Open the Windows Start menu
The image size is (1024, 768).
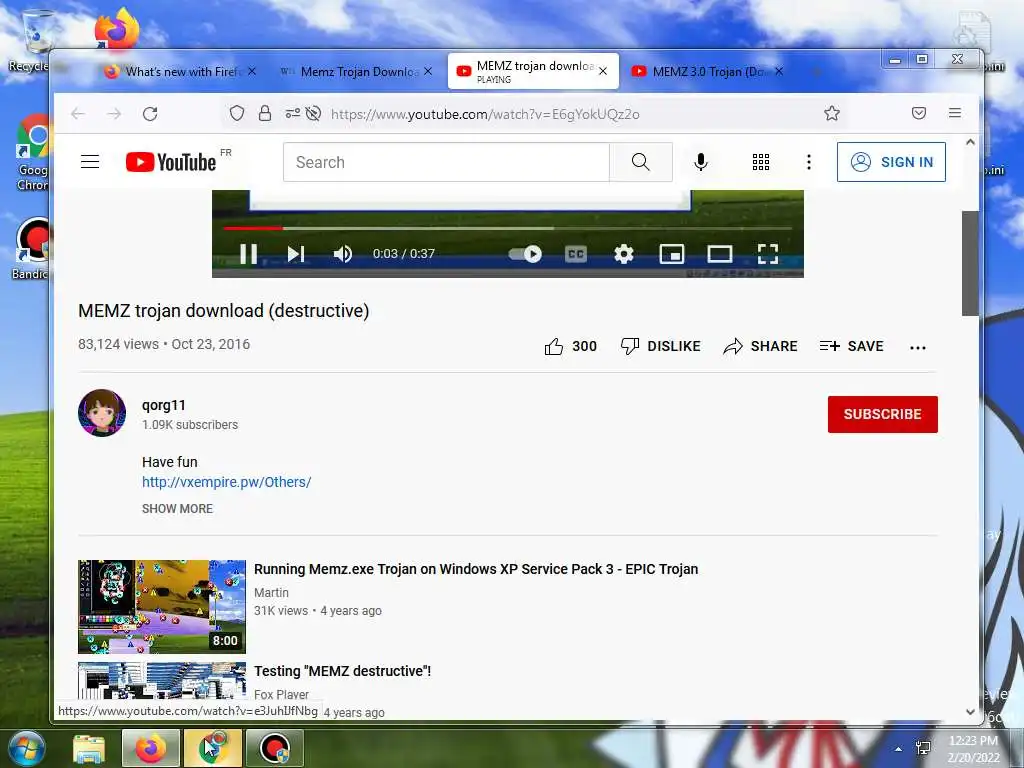(25, 748)
